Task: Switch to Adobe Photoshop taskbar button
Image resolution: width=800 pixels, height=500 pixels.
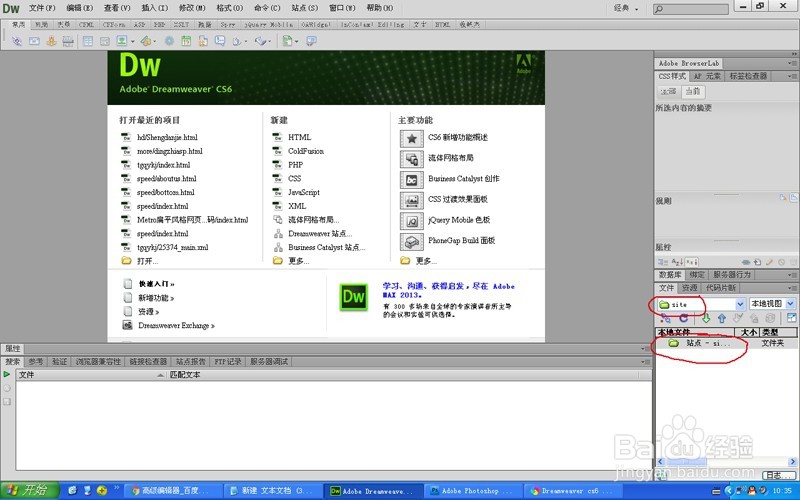Action: pyautogui.click(x=473, y=491)
